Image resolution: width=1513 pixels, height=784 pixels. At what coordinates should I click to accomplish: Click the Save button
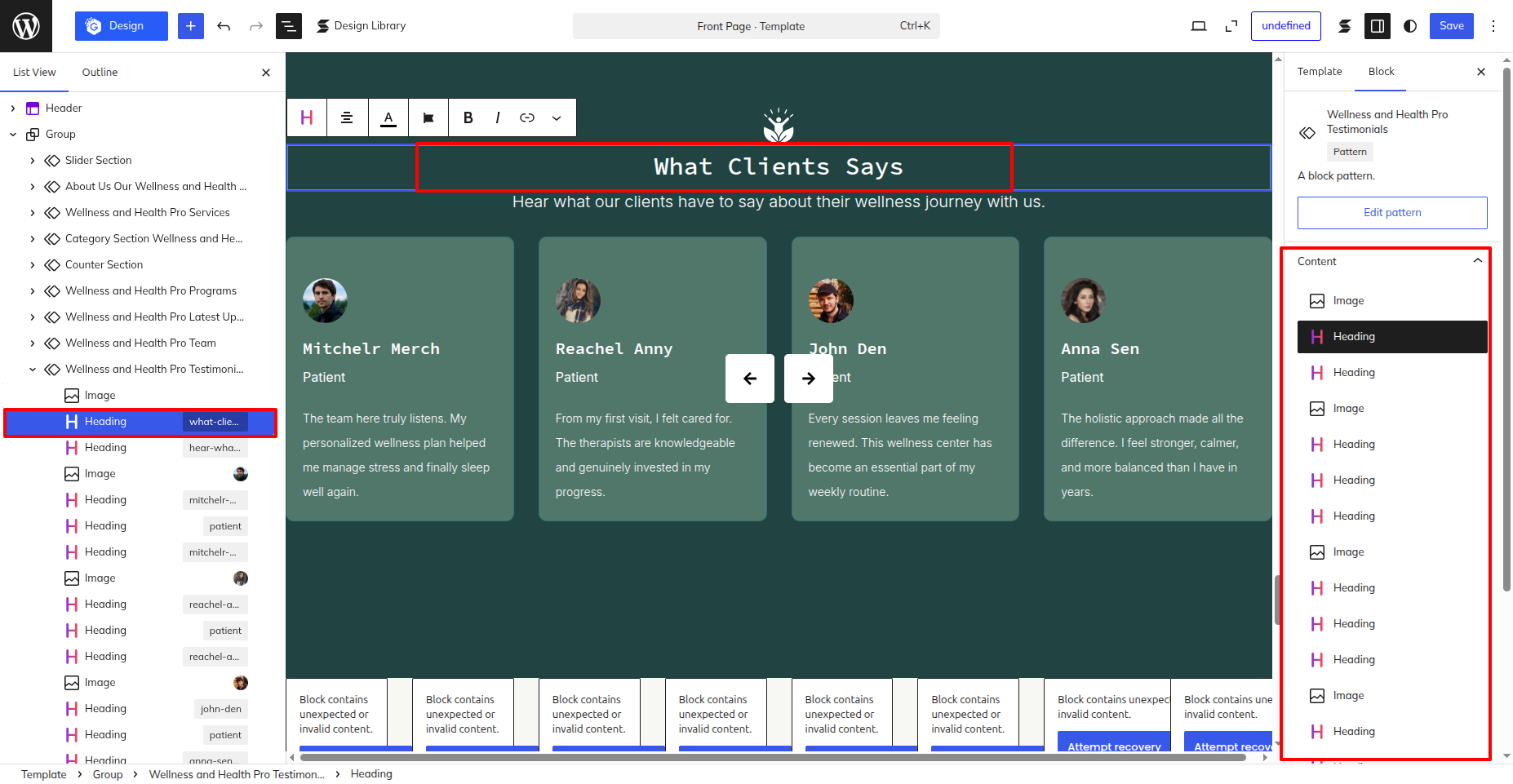pos(1452,26)
